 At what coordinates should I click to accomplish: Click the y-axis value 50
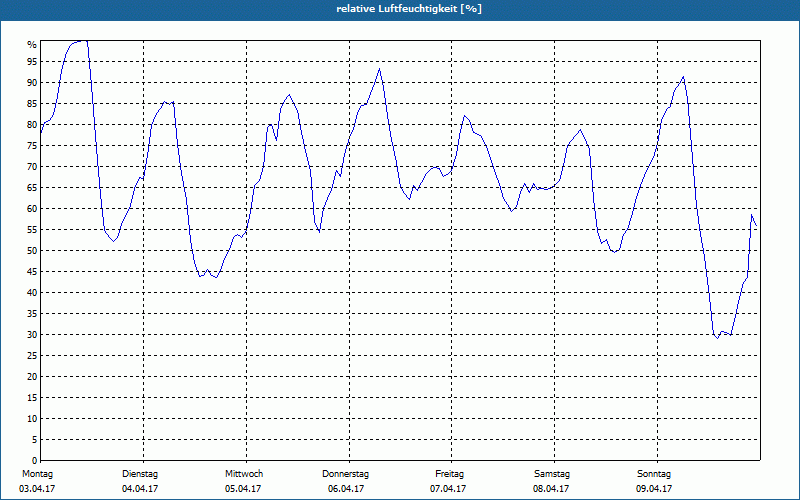point(32,251)
